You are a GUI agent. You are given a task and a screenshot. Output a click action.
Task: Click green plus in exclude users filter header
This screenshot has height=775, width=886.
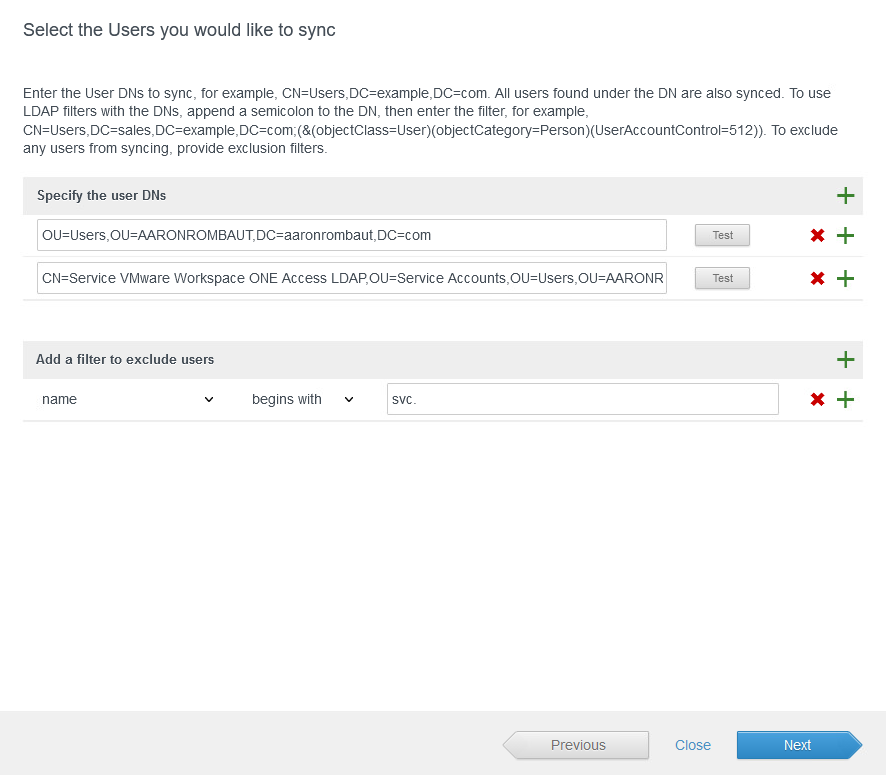pos(845,360)
